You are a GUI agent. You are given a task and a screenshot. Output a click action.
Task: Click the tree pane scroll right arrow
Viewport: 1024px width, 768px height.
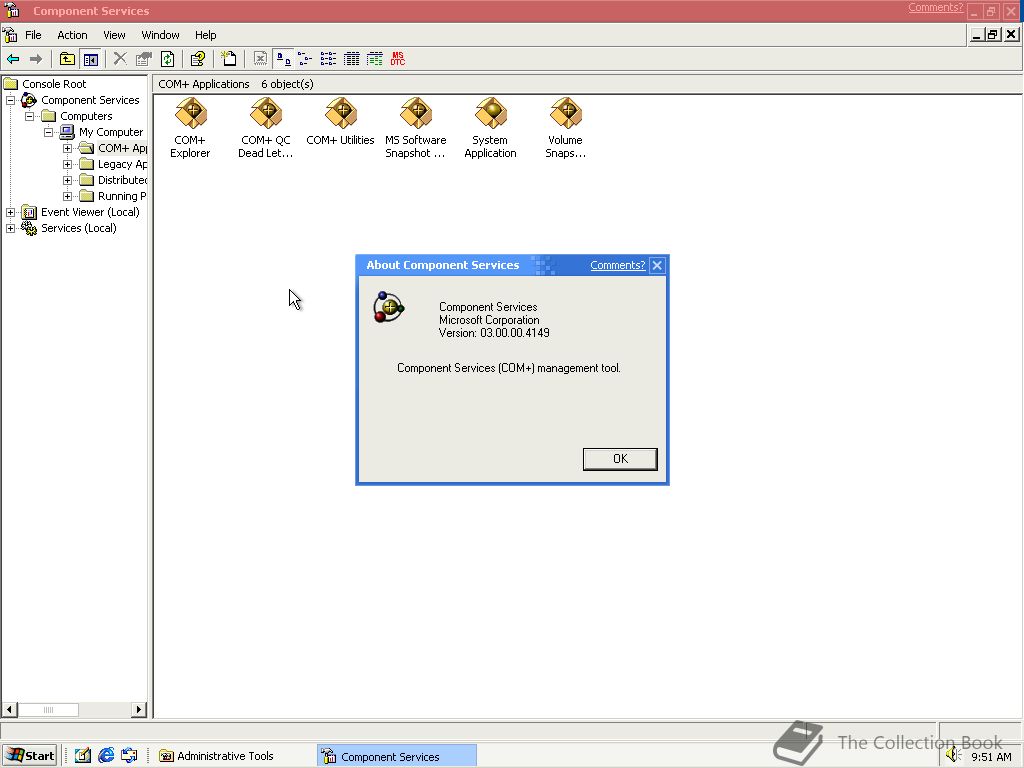[138, 710]
